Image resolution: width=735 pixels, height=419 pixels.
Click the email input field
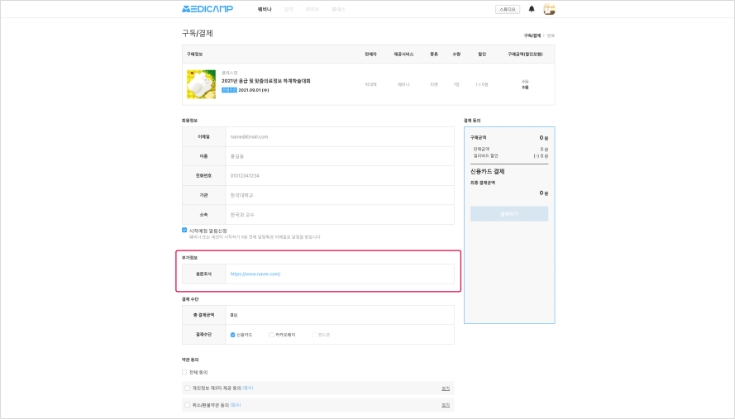(x=339, y=137)
